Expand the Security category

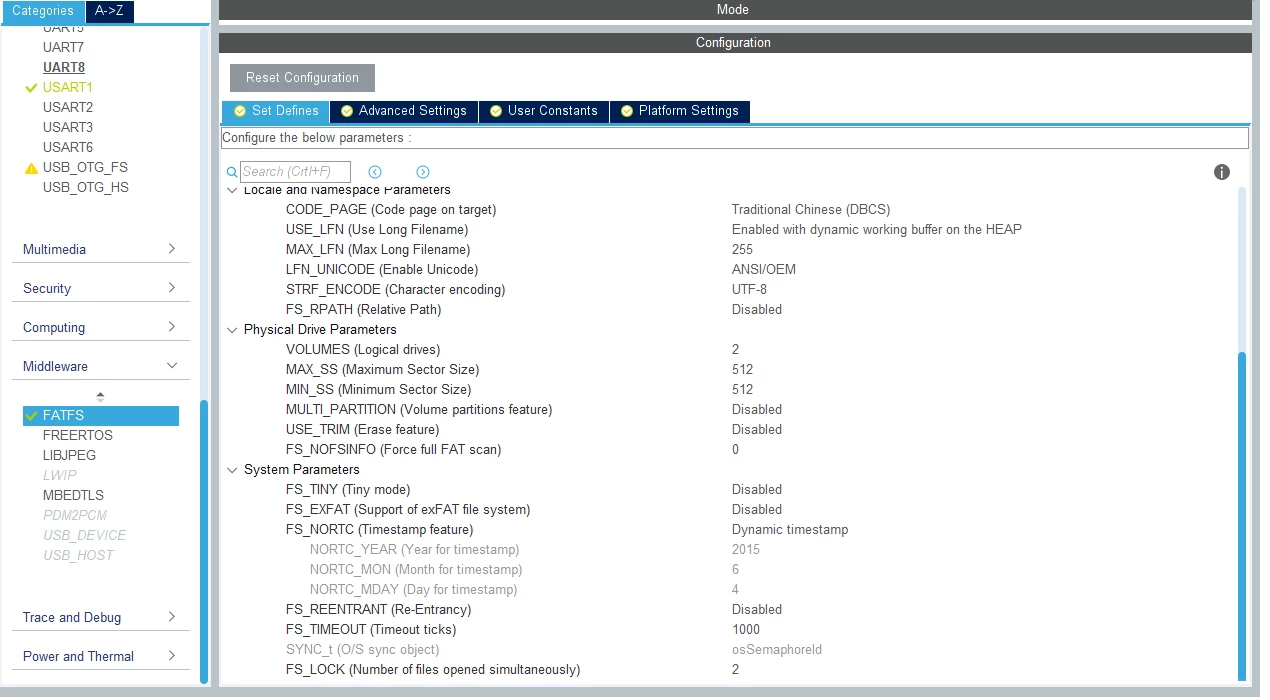(172, 287)
